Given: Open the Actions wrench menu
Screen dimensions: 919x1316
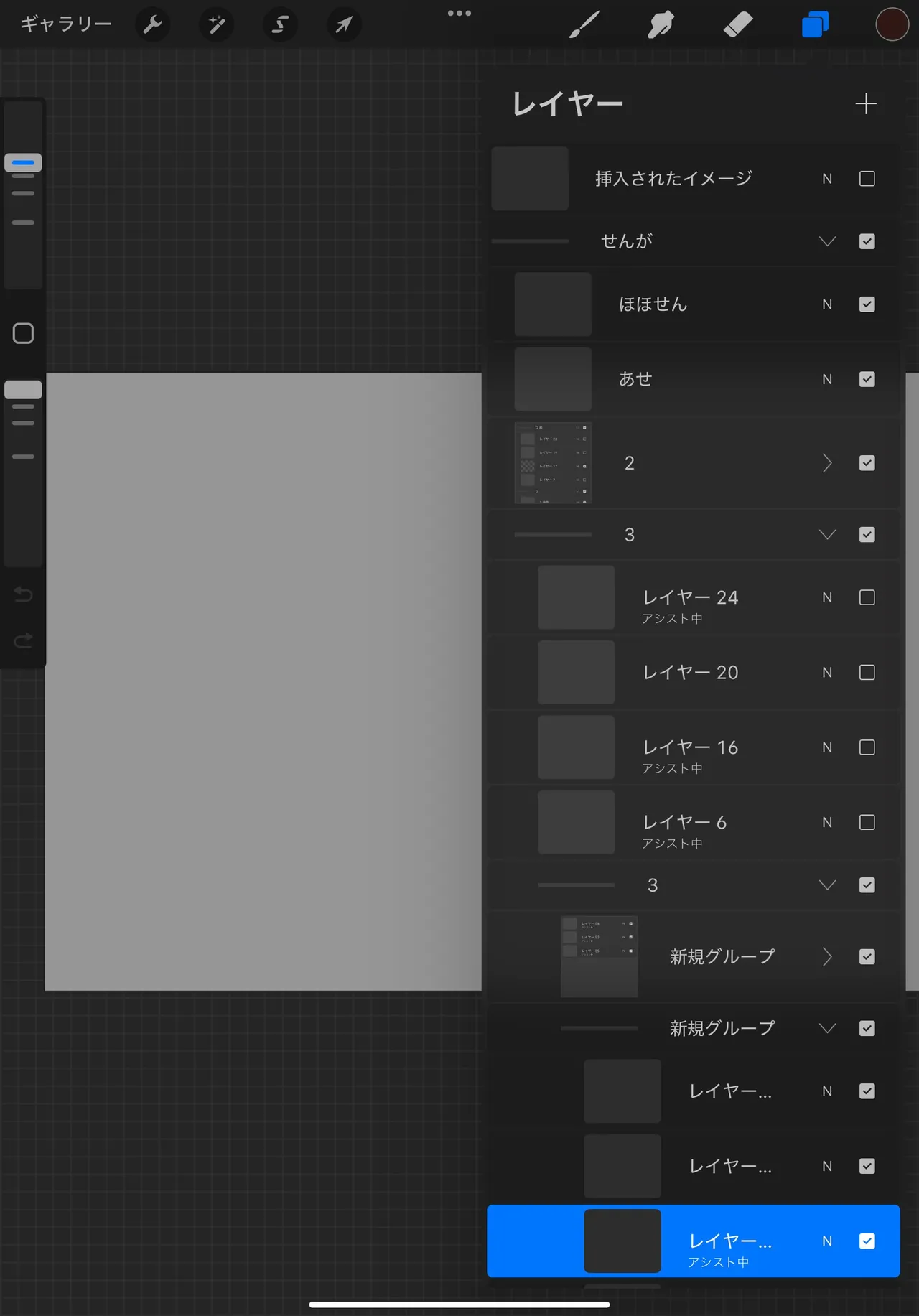Looking at the screenshot, I should [x=153, y=25].
